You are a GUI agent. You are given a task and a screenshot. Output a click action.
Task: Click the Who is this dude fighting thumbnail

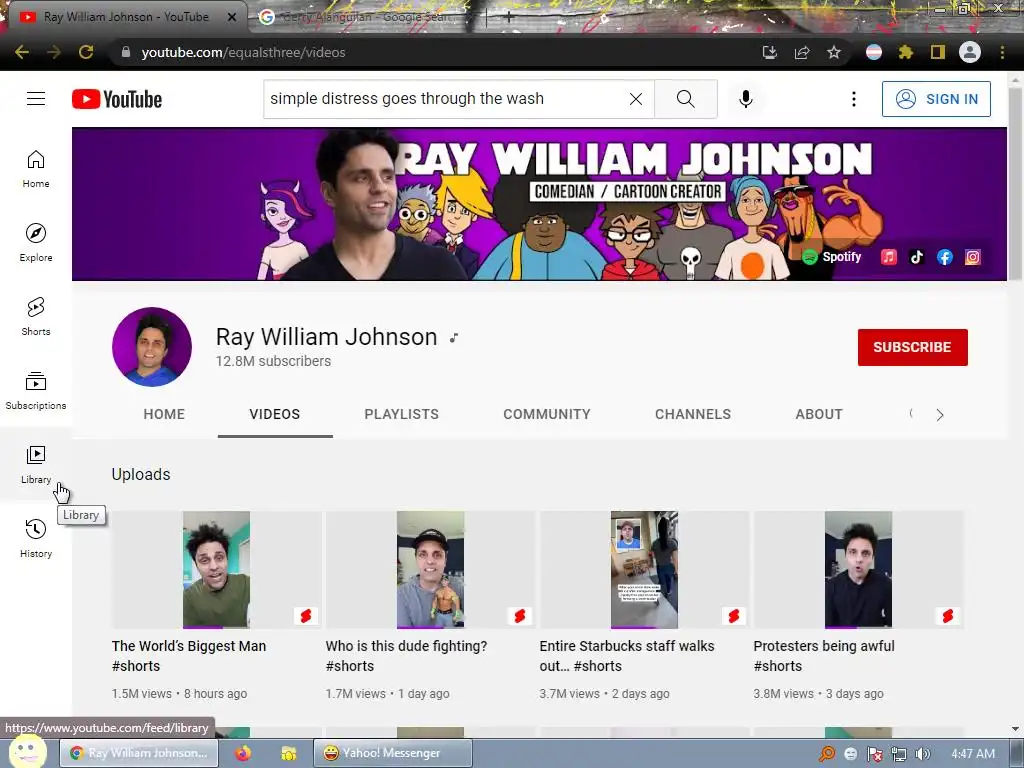[430, 569]
